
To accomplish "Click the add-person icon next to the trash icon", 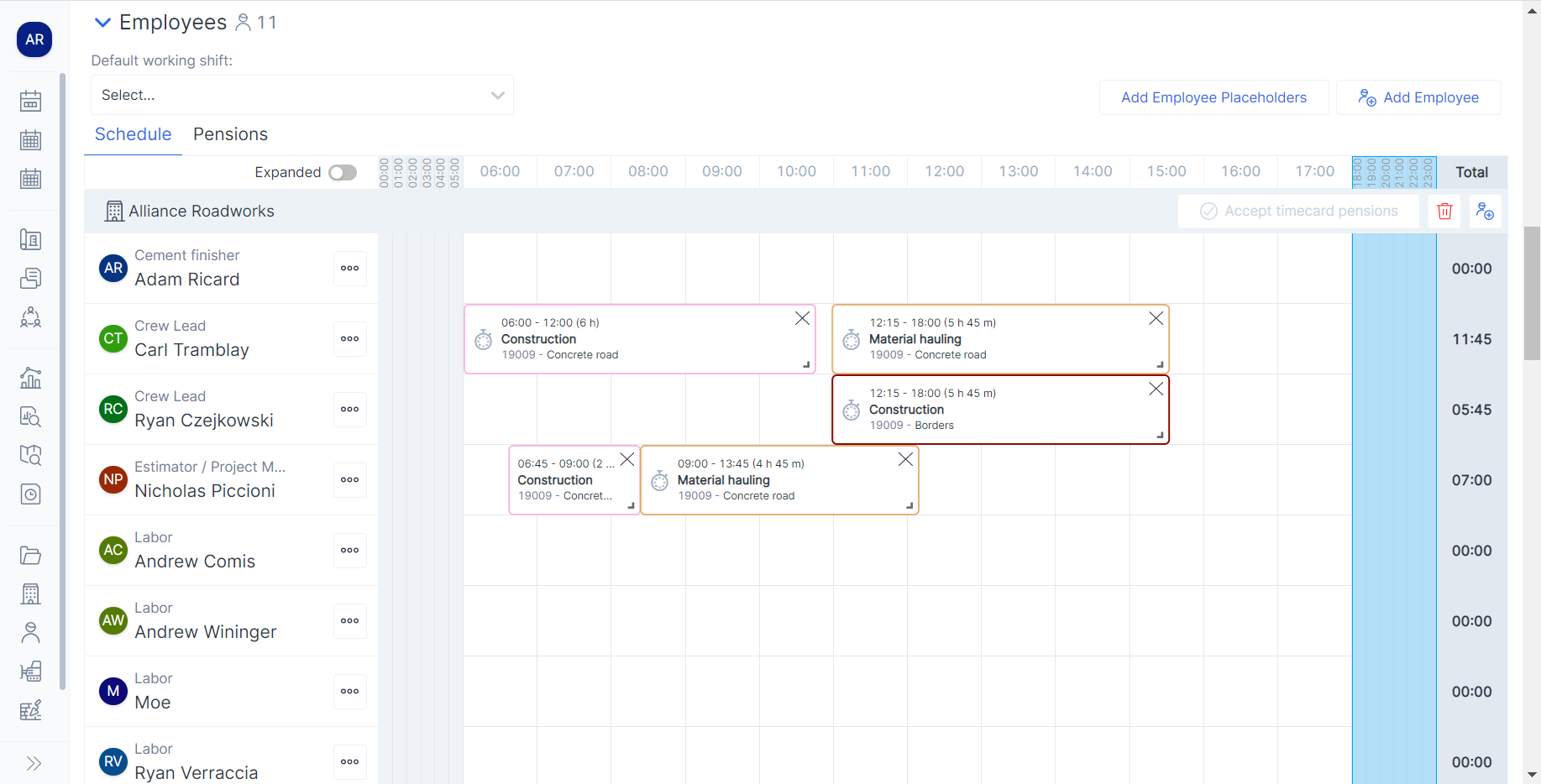I will [1485, 211].
